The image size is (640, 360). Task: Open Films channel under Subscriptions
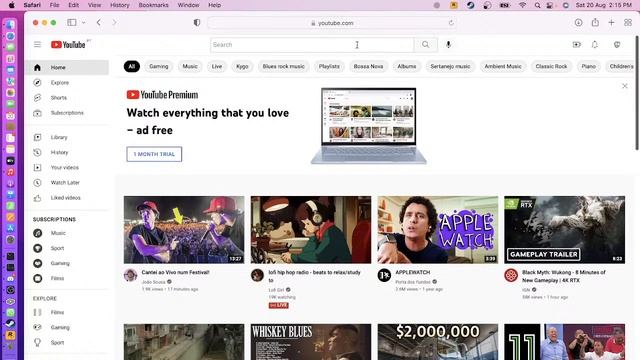click(67, 278)
